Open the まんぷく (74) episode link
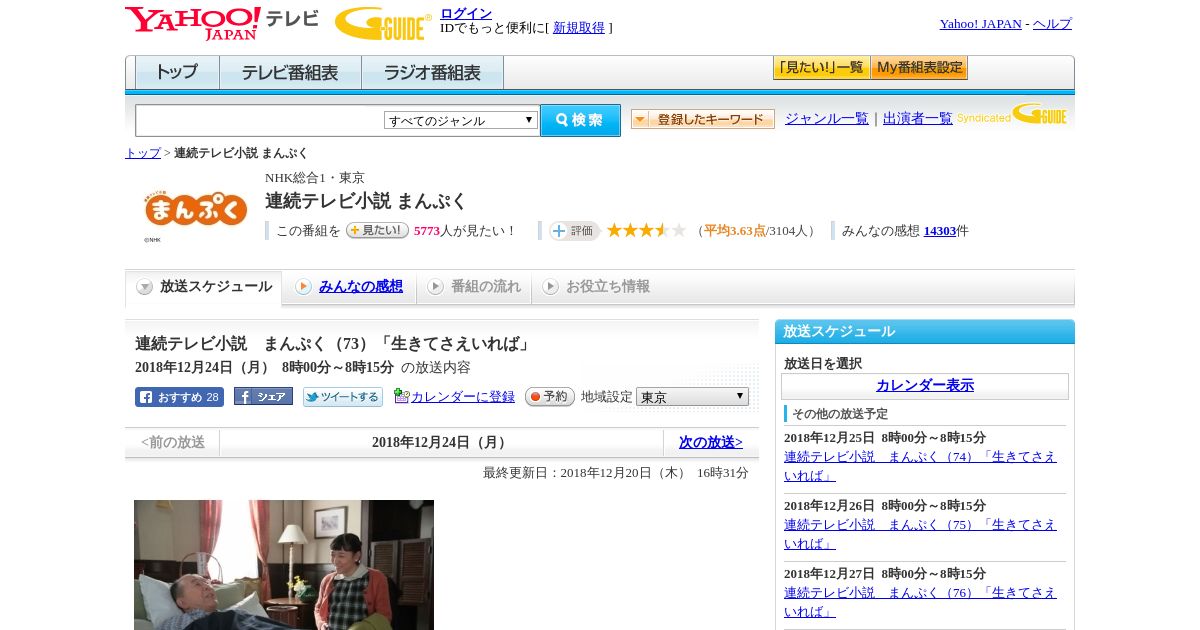 pyautogui.click(x=920, y=466)
